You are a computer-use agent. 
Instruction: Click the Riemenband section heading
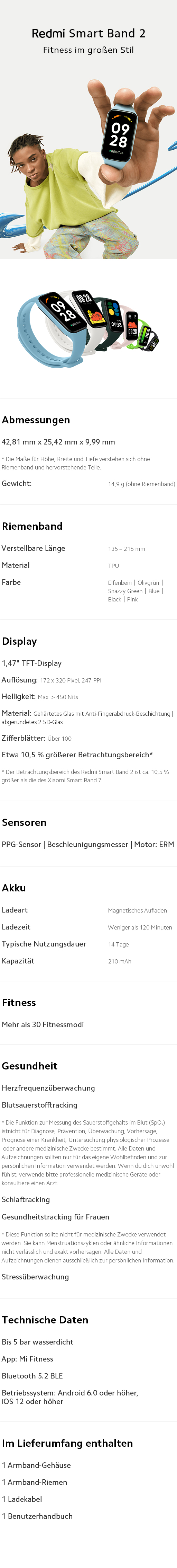coord(32,526)
